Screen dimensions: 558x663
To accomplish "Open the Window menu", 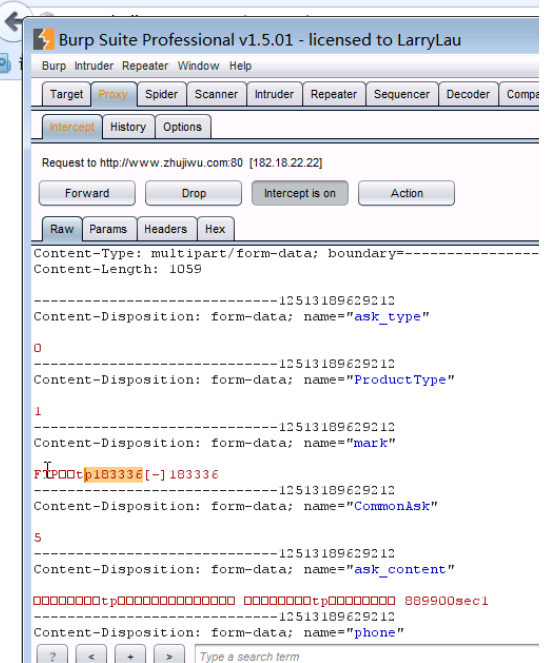I will pos(198,66).
